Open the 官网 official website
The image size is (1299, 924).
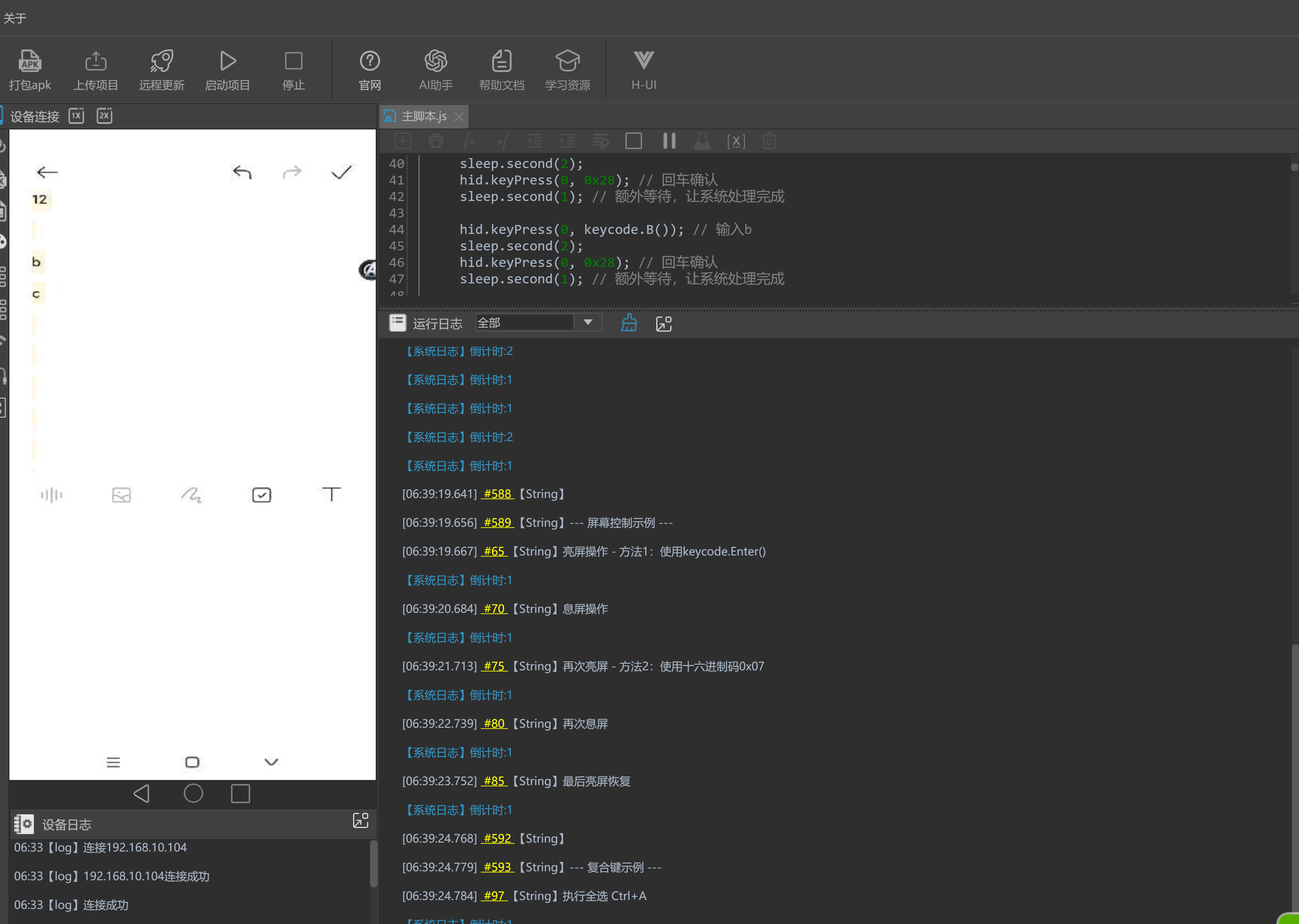[370, 71]
